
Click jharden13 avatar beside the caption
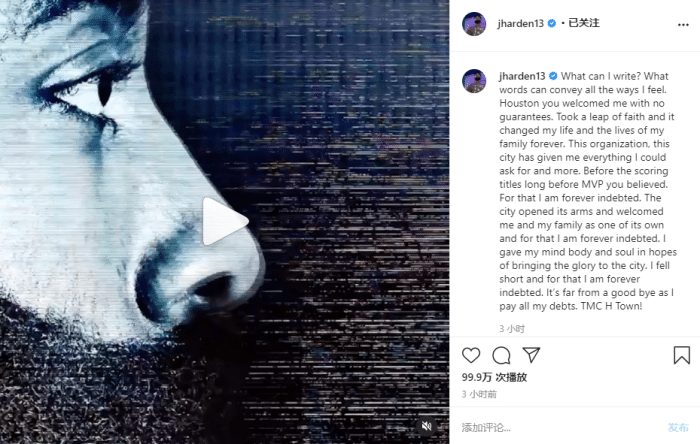[474, 81]
